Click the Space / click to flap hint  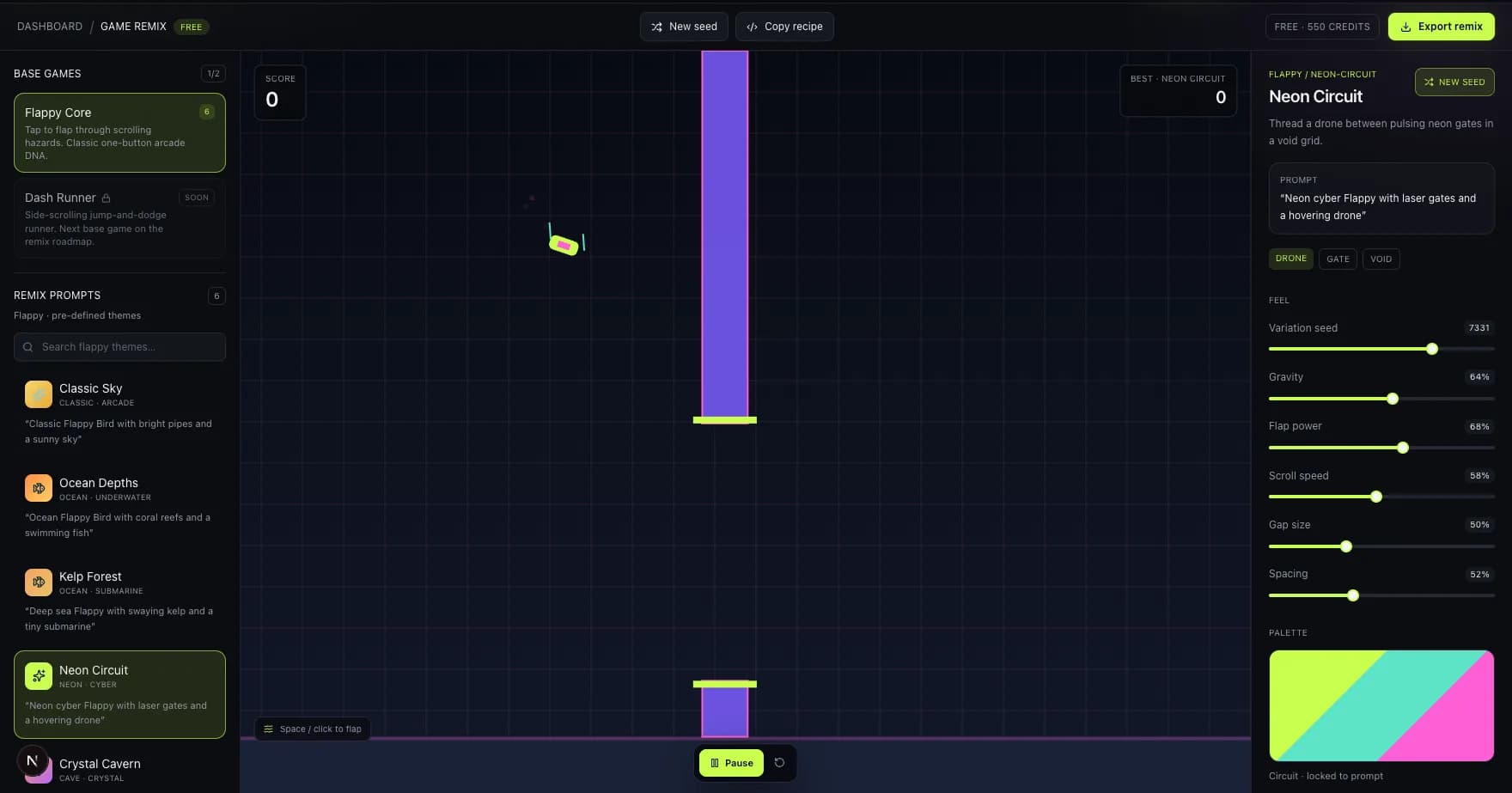pos(313,729)
